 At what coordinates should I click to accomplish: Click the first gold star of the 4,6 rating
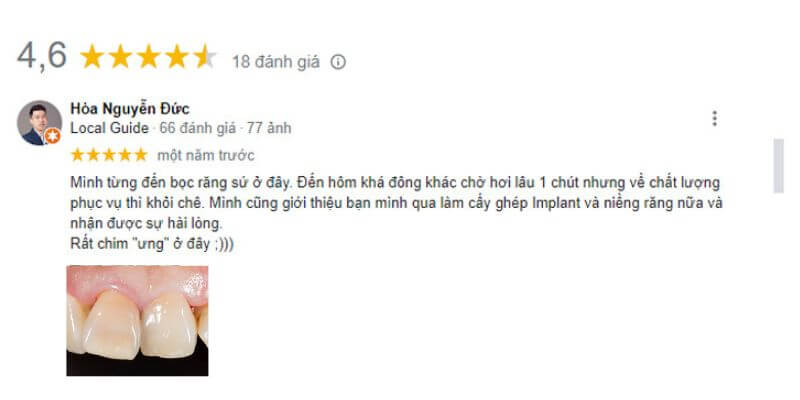tap(92, 56)
